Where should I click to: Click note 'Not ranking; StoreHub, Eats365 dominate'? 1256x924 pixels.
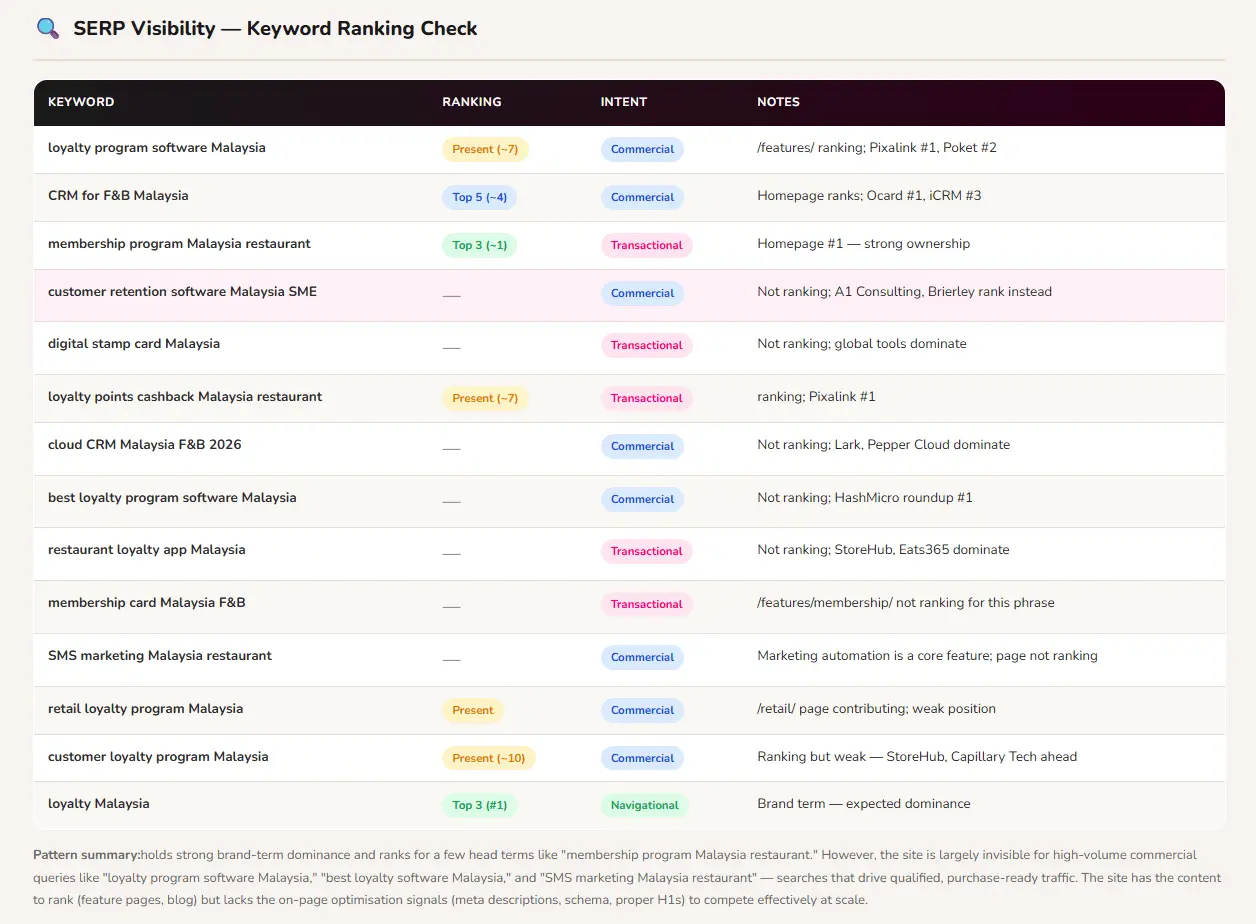tap(883, 550)
